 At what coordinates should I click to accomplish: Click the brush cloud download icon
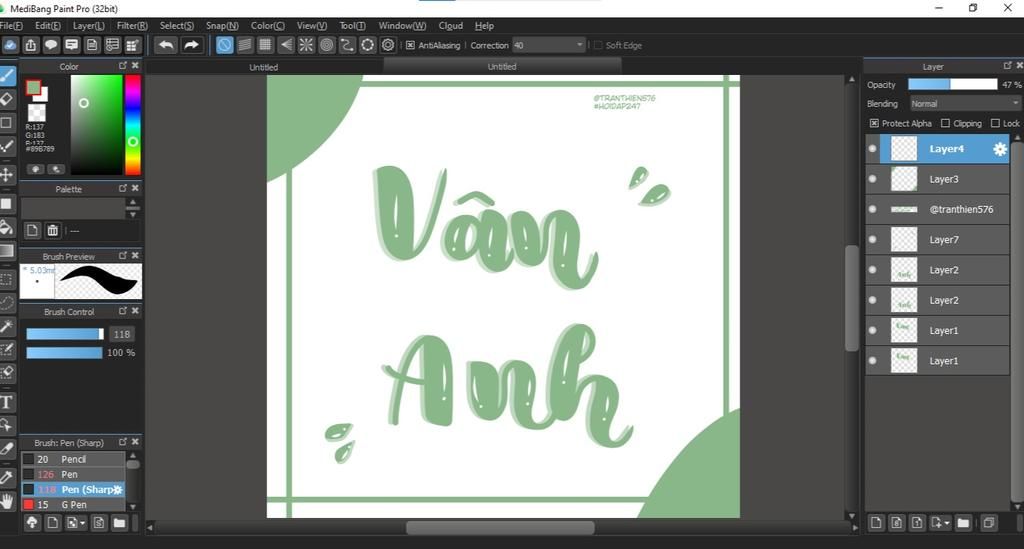32,523
